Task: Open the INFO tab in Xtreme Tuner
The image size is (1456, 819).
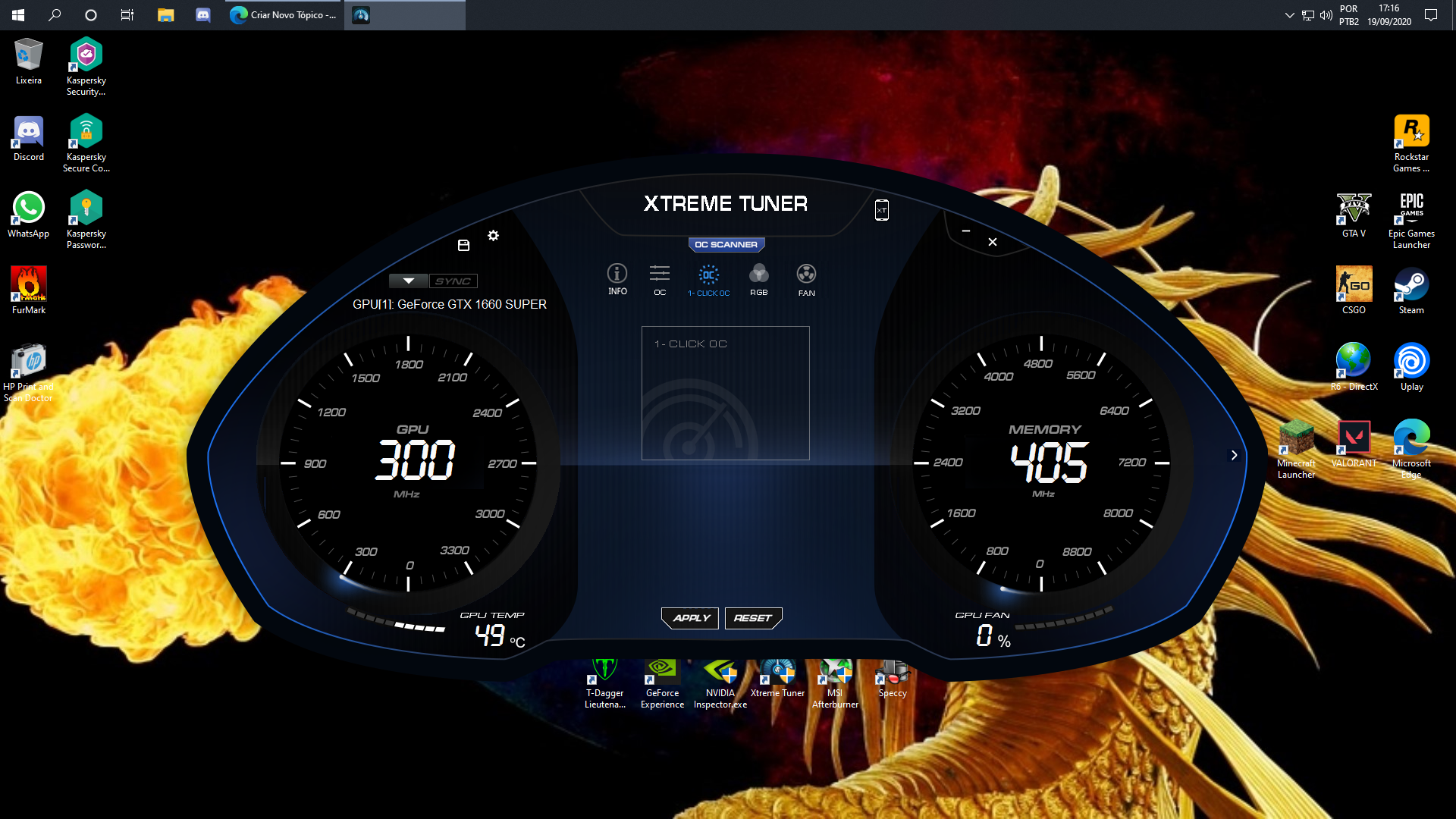Action: (617, 279)
